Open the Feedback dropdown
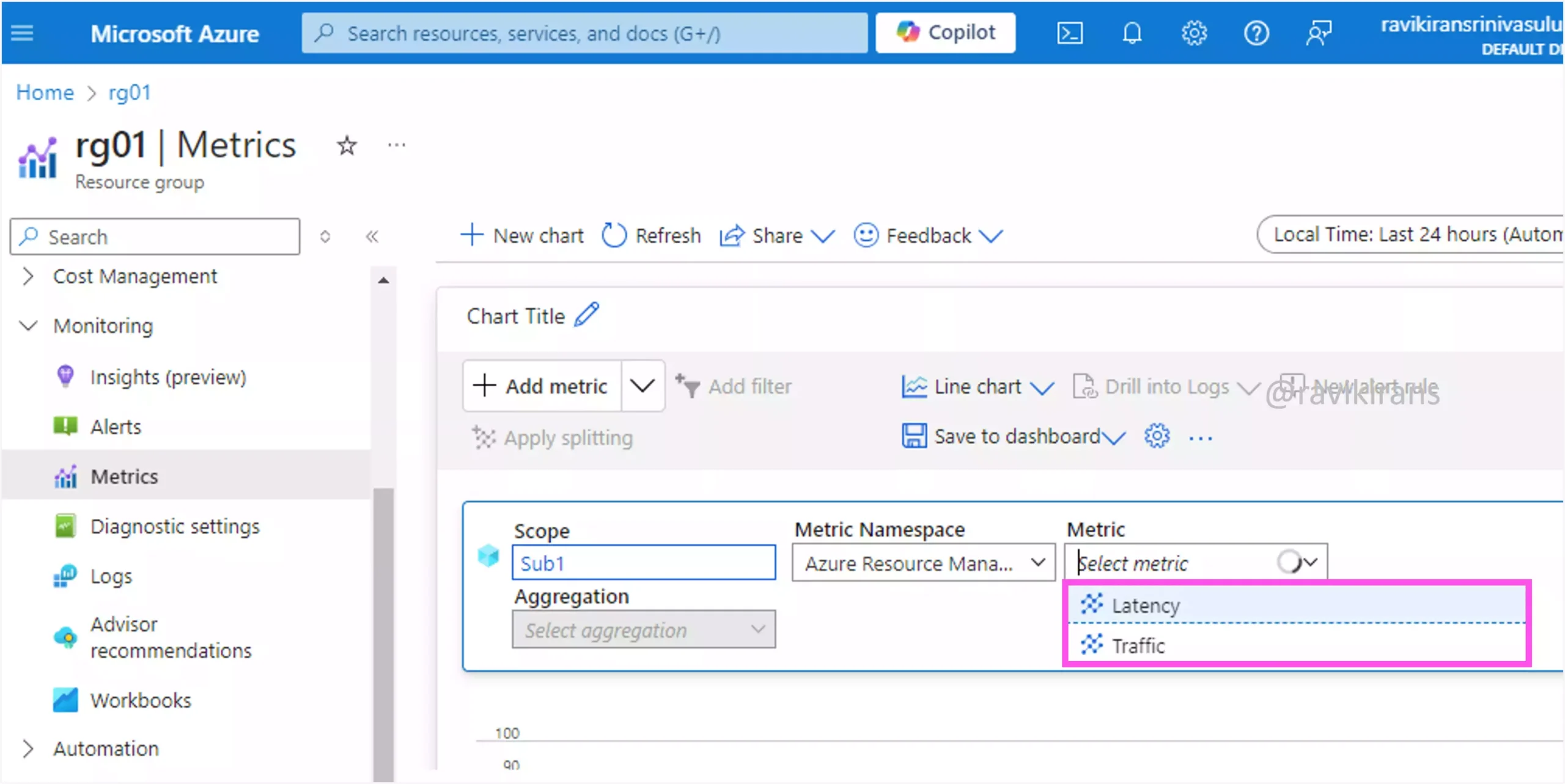This screenshot has width=1565, height=784. [x=929, y=235]
